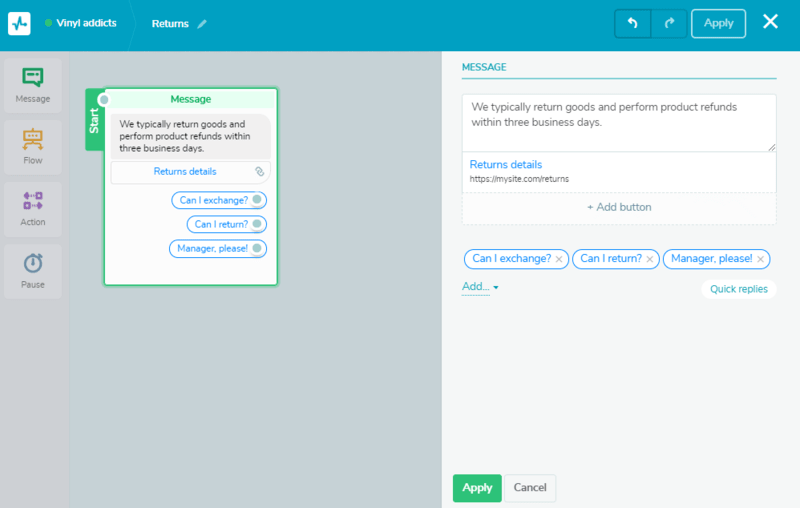Click the message text input area

[619, 123]
